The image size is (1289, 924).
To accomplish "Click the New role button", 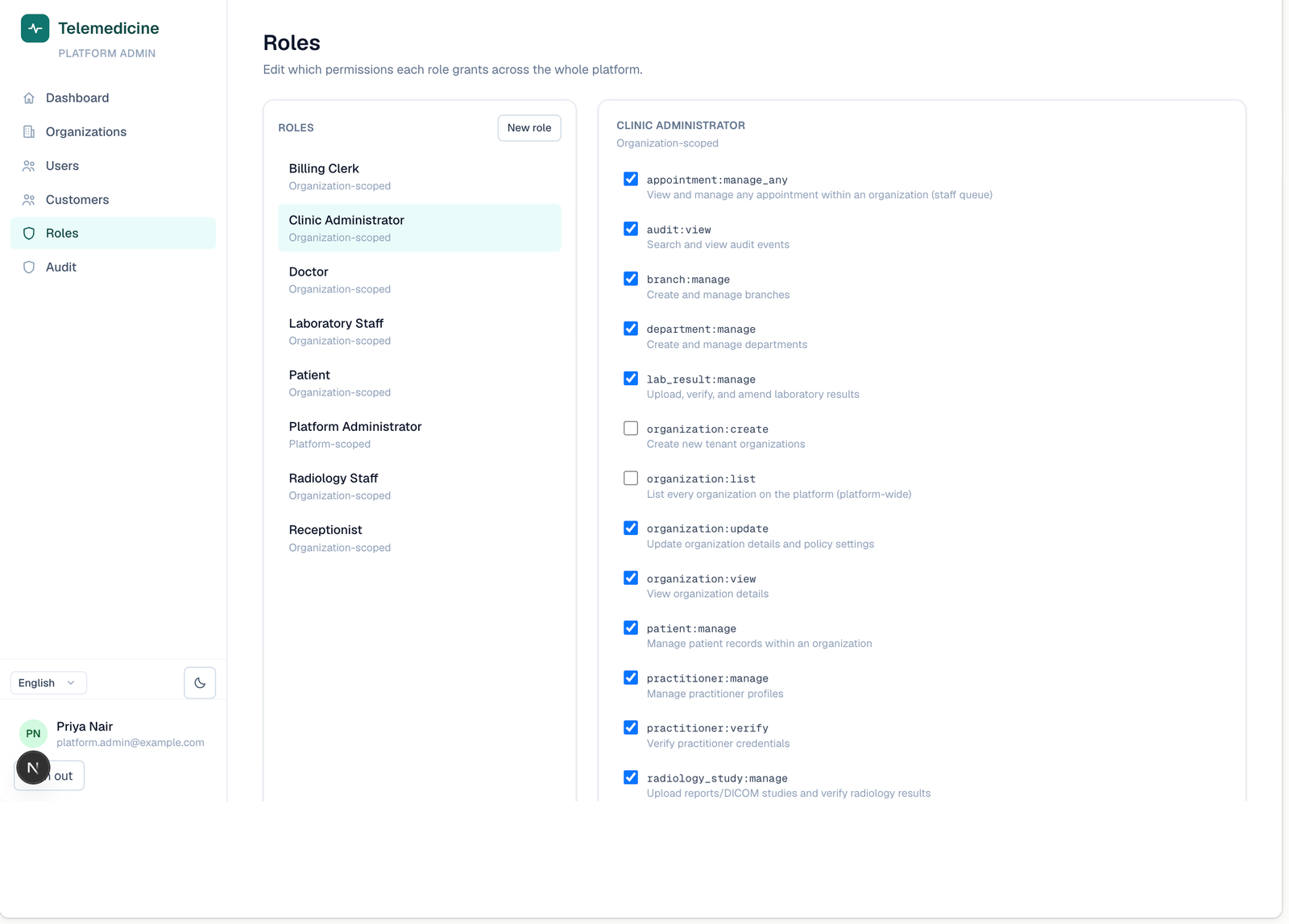I will coord(529,128).
